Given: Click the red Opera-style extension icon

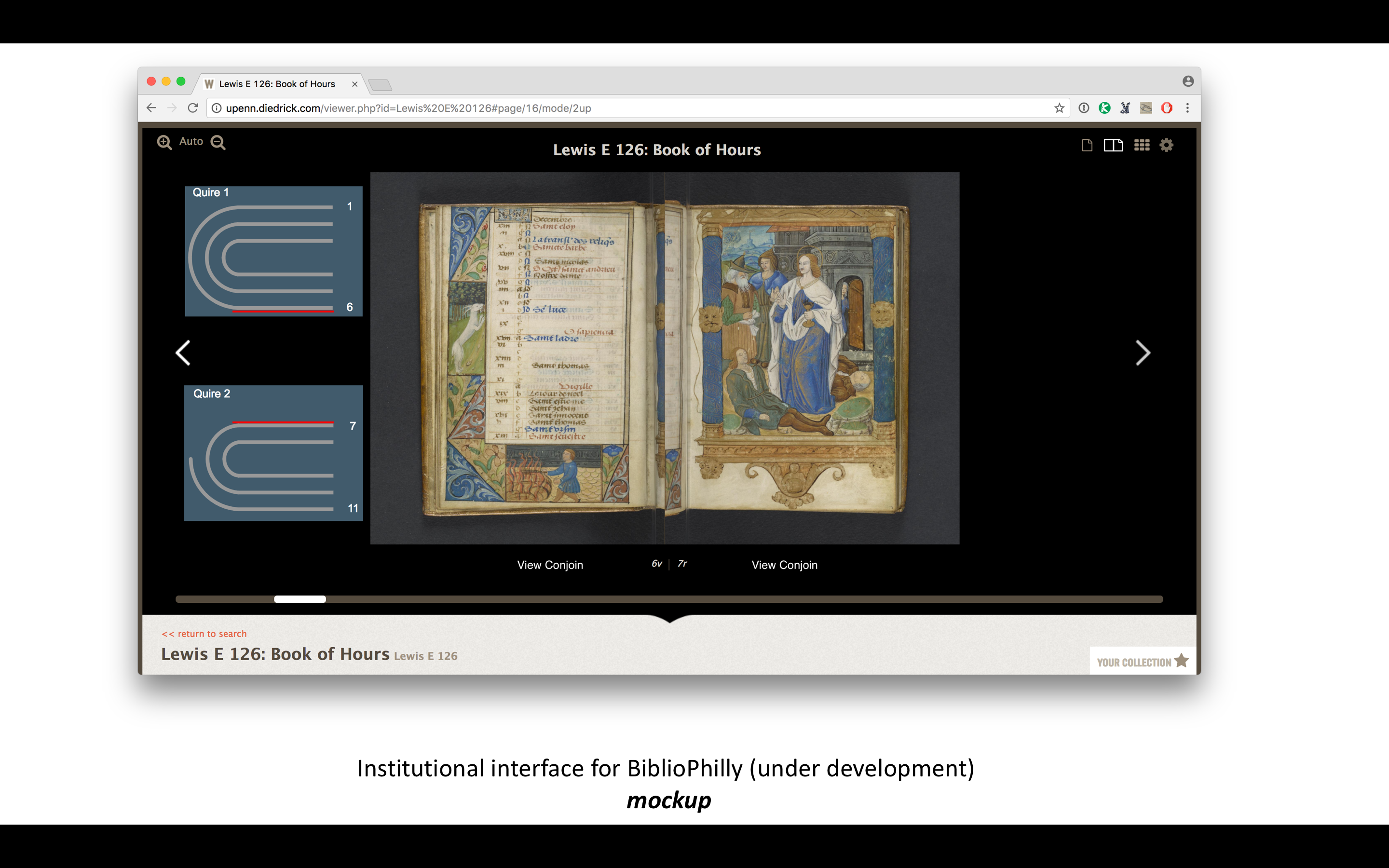Looking at the screenshot, I should click(1167, 108).
